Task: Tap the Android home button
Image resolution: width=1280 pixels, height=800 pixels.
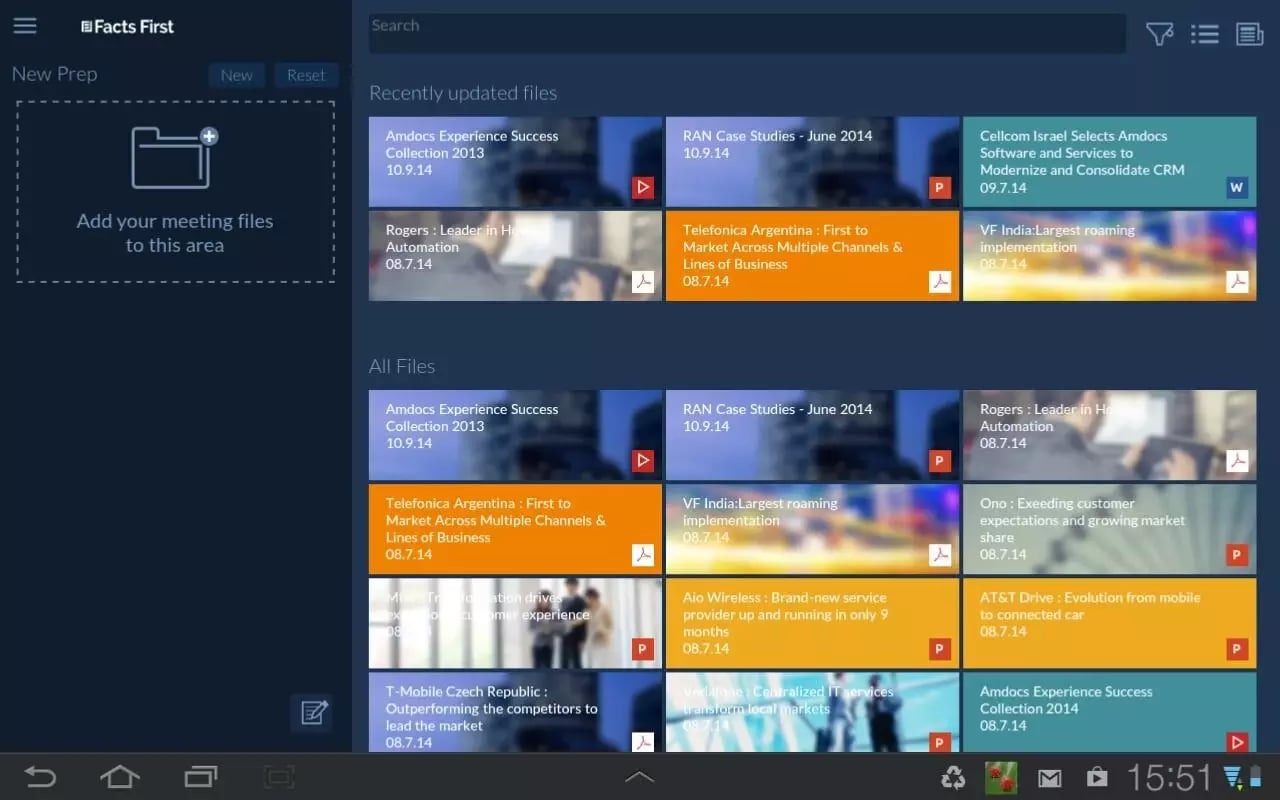Action: 119,777
